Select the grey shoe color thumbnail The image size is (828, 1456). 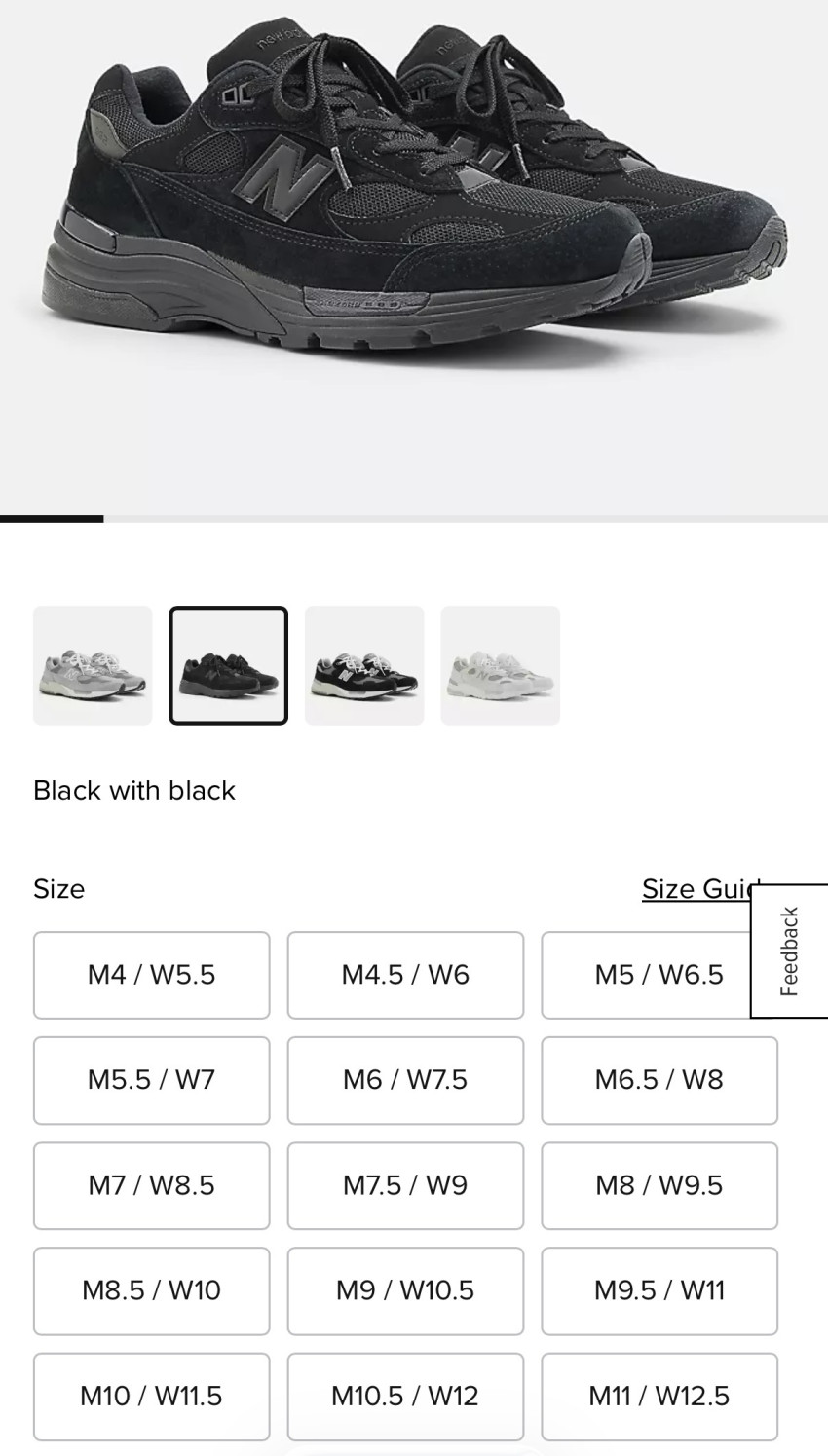(x=93, y=665)
